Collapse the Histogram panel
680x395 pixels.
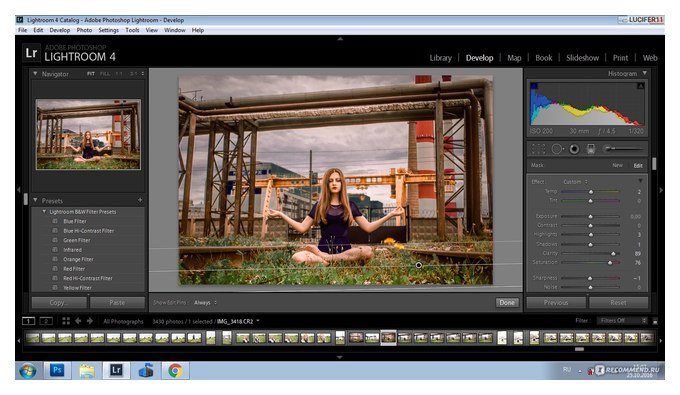pyautogui.click(x=644, y=73)
